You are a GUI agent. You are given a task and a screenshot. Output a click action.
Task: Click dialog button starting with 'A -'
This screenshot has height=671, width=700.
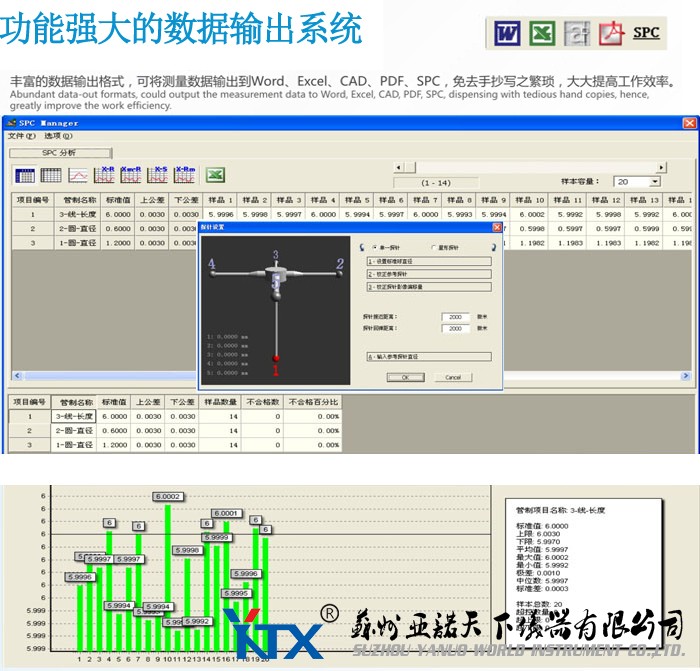click(x=429, y=357)
